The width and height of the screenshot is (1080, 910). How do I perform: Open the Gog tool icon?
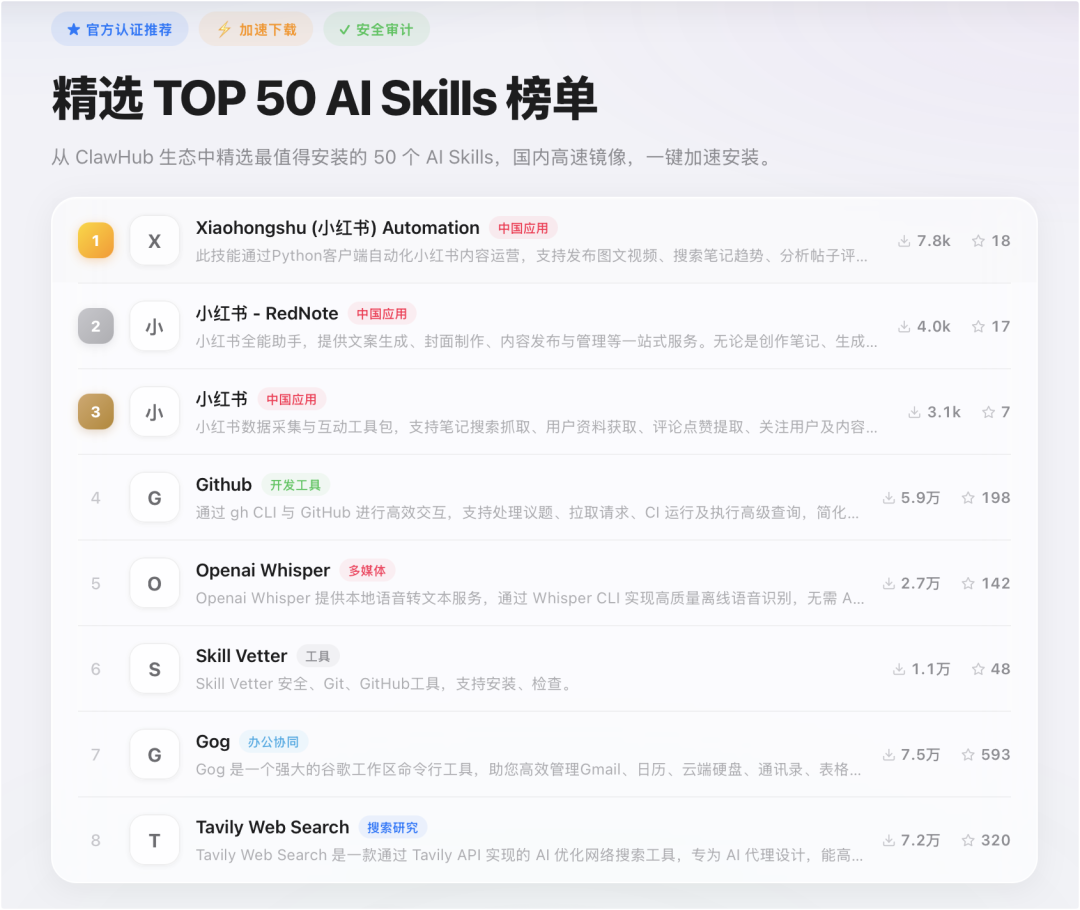pyautogui.click(x=154, y=755)
